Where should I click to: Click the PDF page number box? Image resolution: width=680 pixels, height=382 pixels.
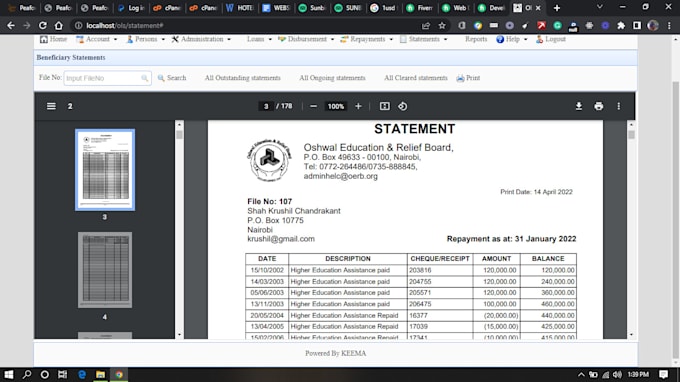click(x=266, y=106)
